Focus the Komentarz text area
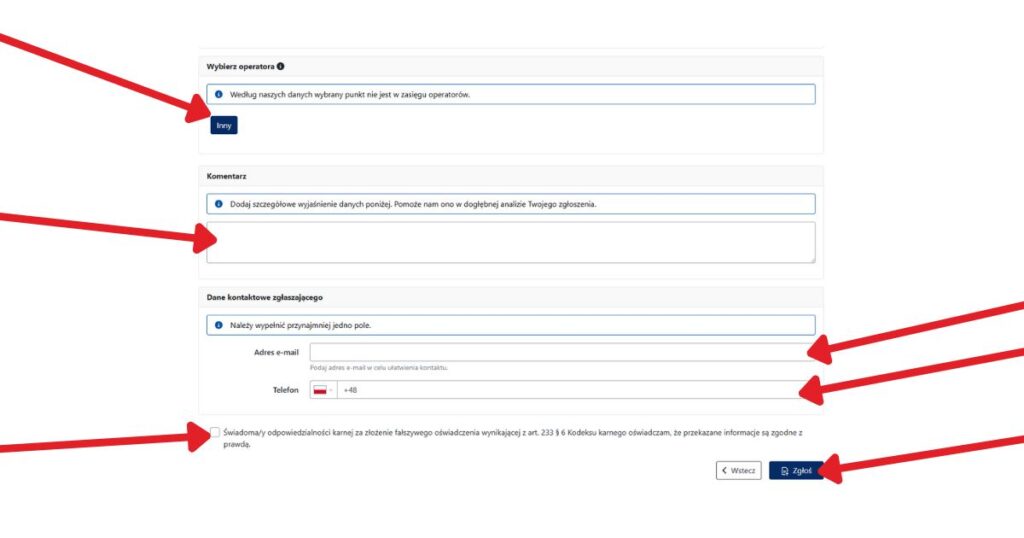 coord(510,243)
